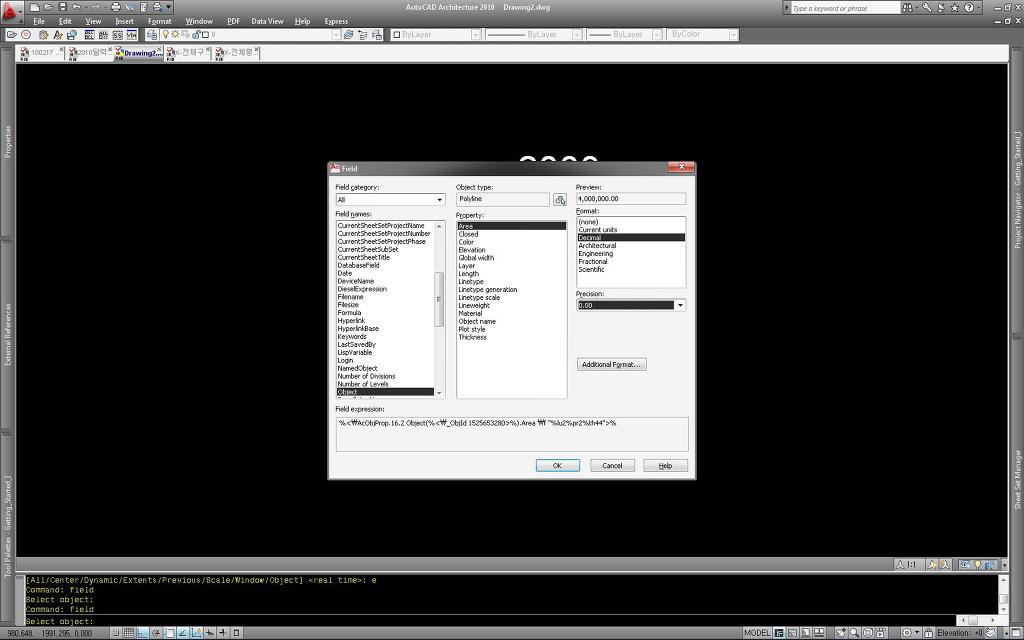Click Help in the Field dialog
Screen dimensions: 1024x640
665,466
